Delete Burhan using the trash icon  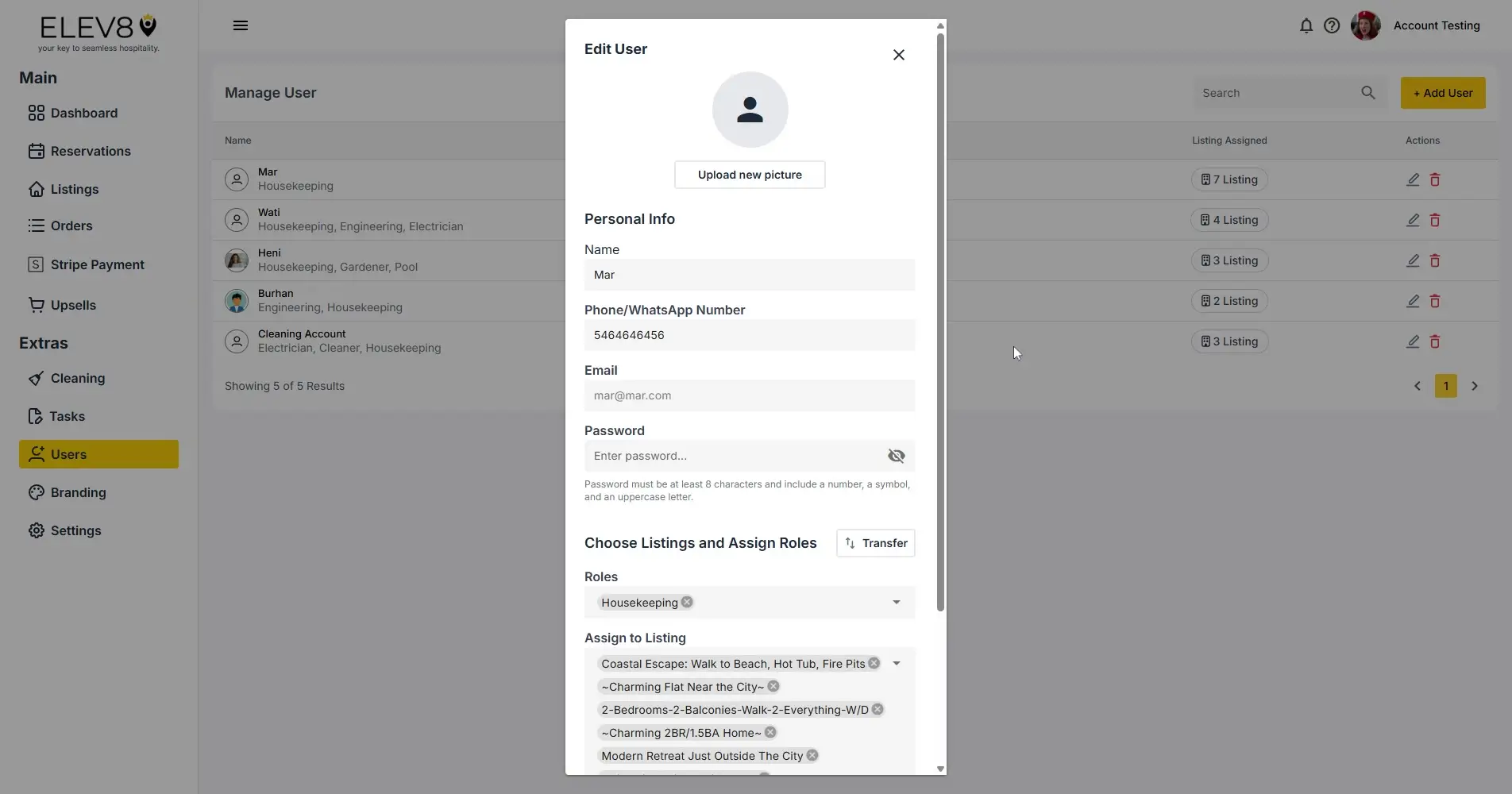[x=1435, y=301]
